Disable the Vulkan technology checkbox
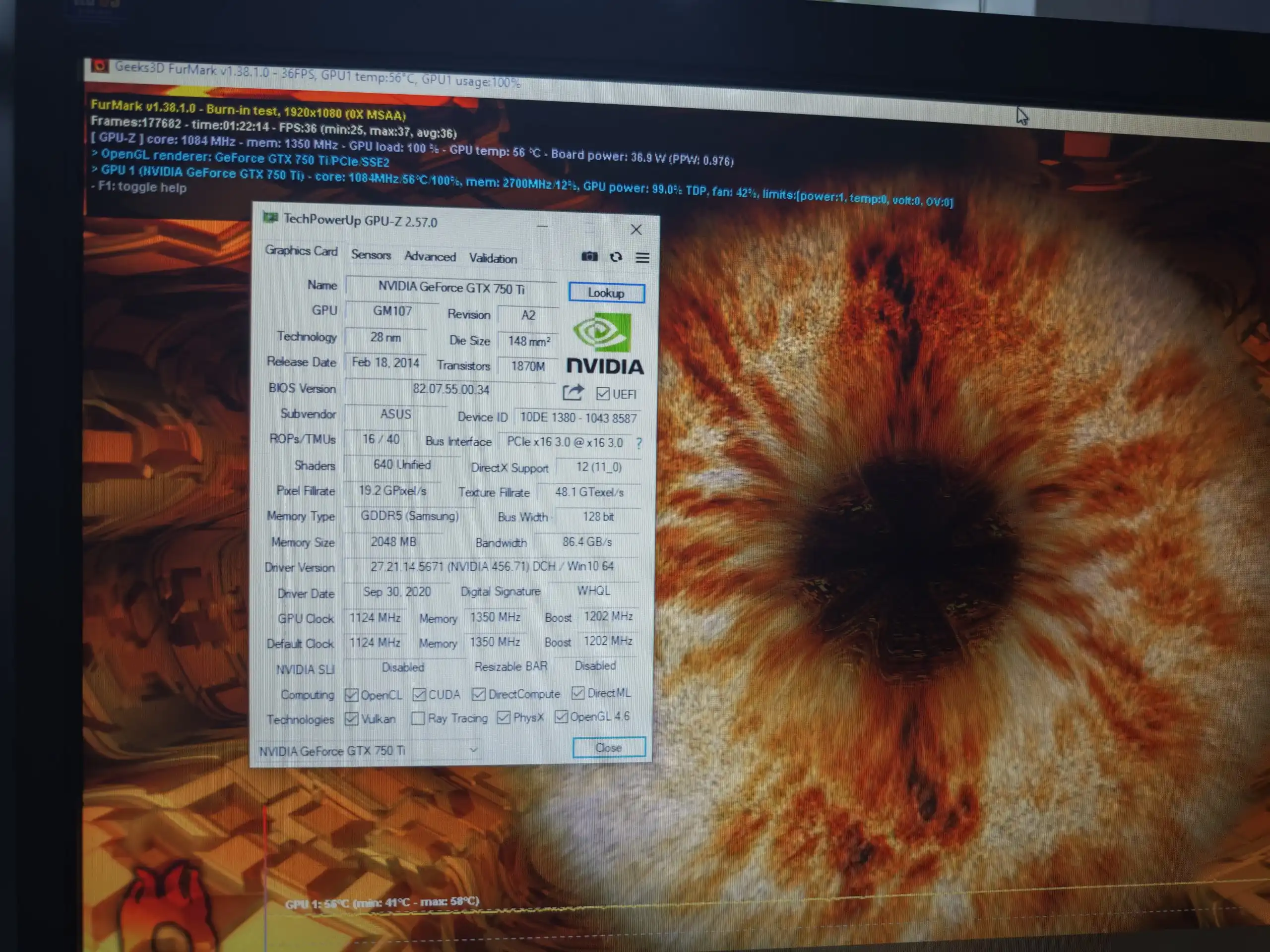Viewport: 1270px width, 952px height. (352, 718)
